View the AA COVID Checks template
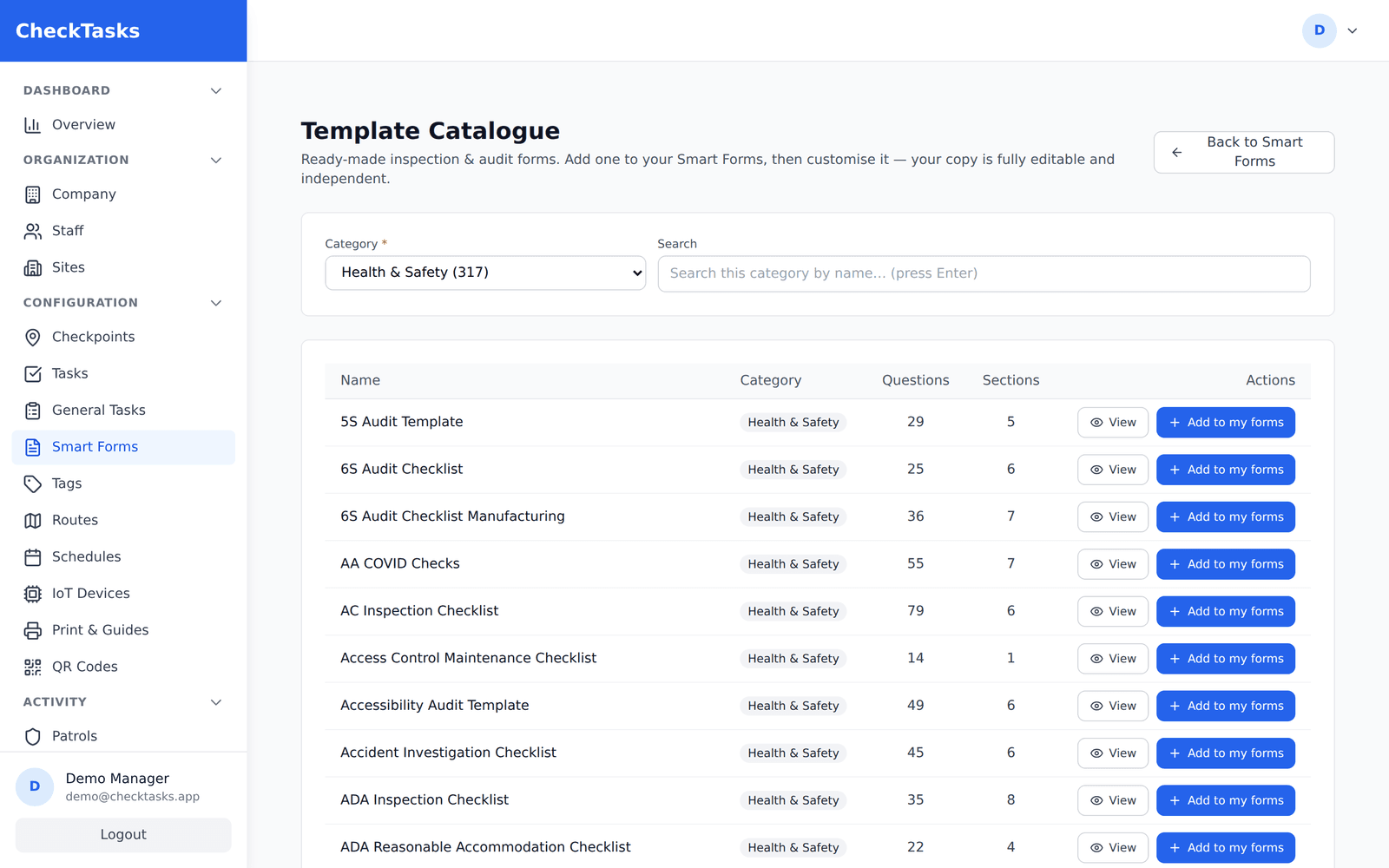 (1113, 564)
